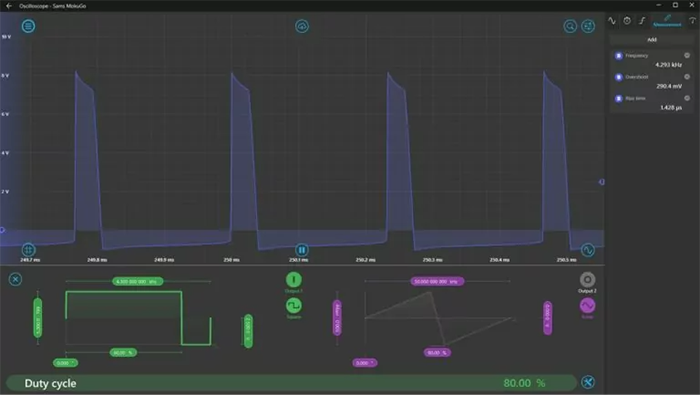This screenshot has height=395, width=700.
Task: Toggle Output 1 power on or off
Action: (294, 280)
